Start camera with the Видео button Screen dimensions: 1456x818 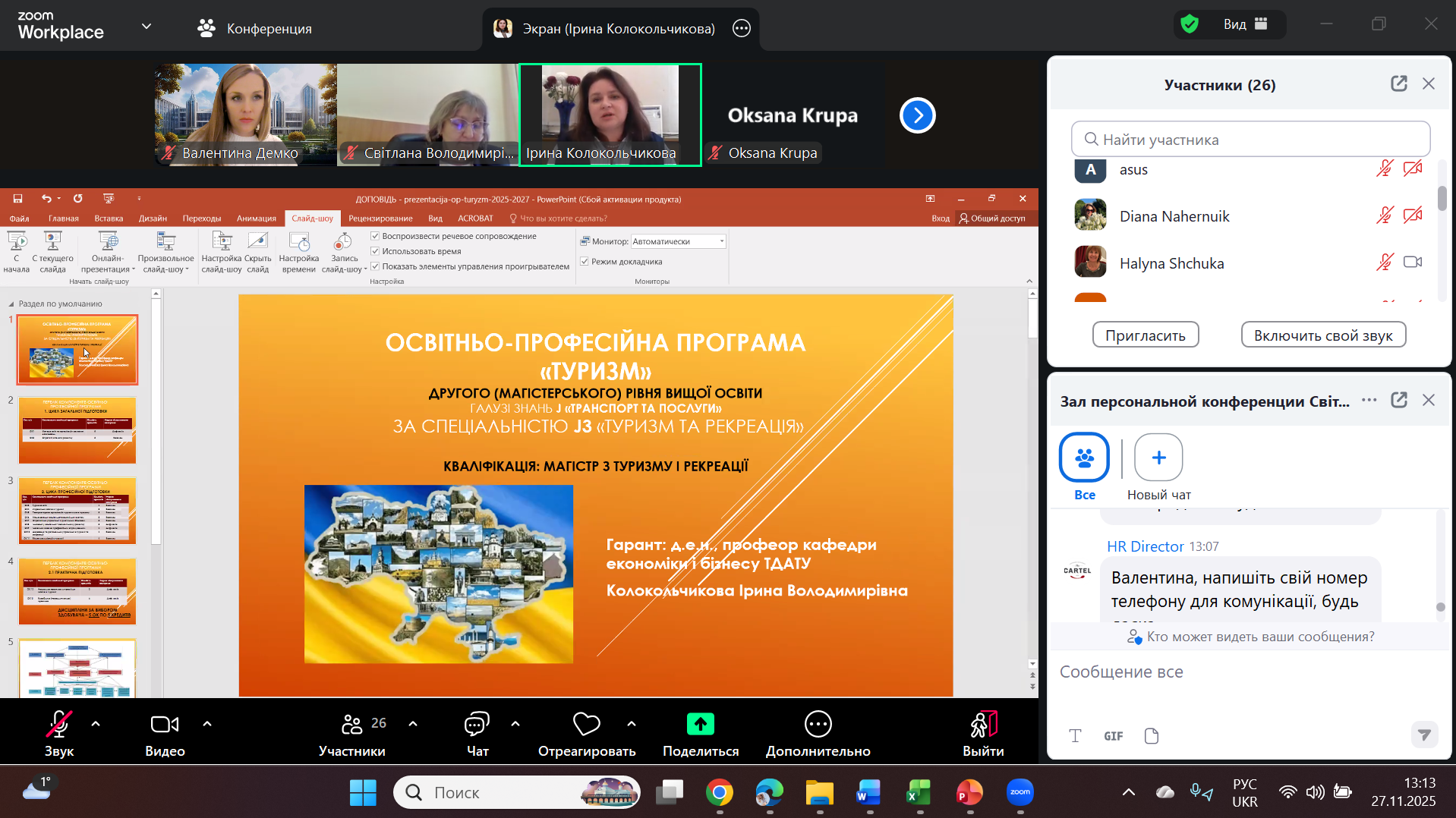point(165,725)
